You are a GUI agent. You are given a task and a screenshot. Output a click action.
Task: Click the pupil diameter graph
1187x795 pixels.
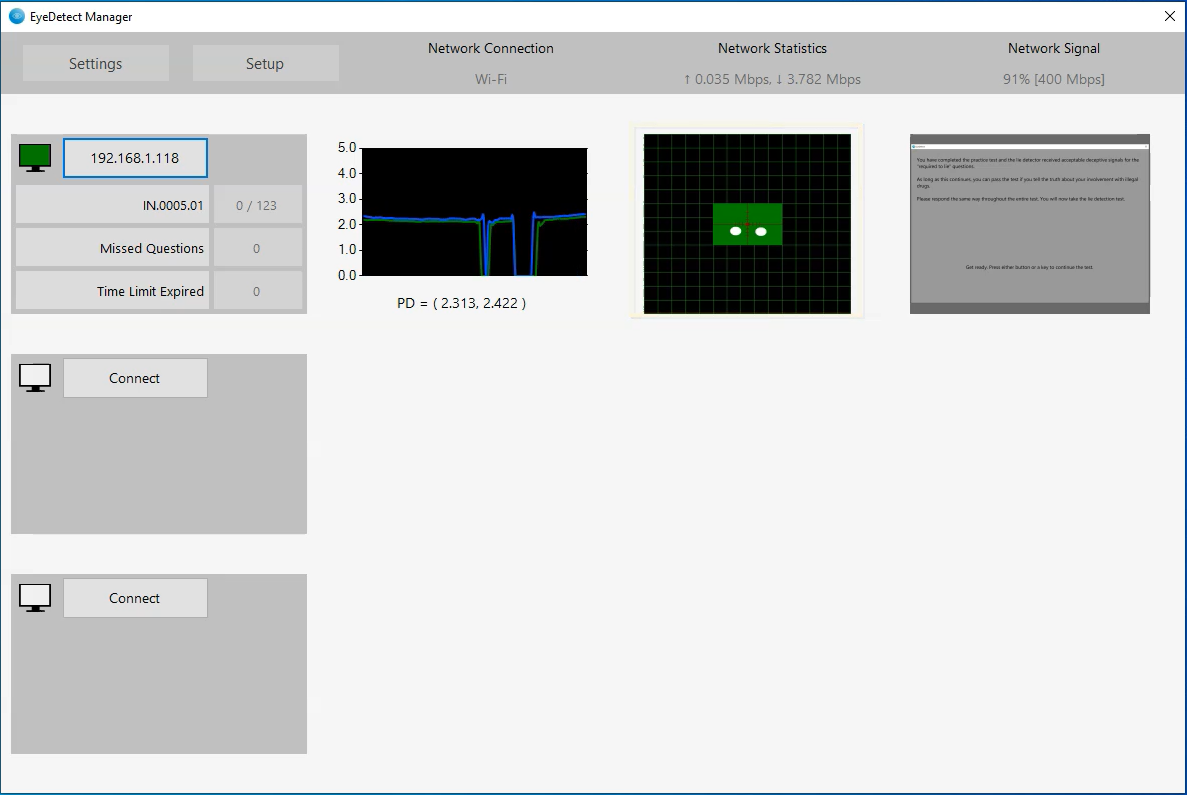pyautogui.click(x=475, y=211)
